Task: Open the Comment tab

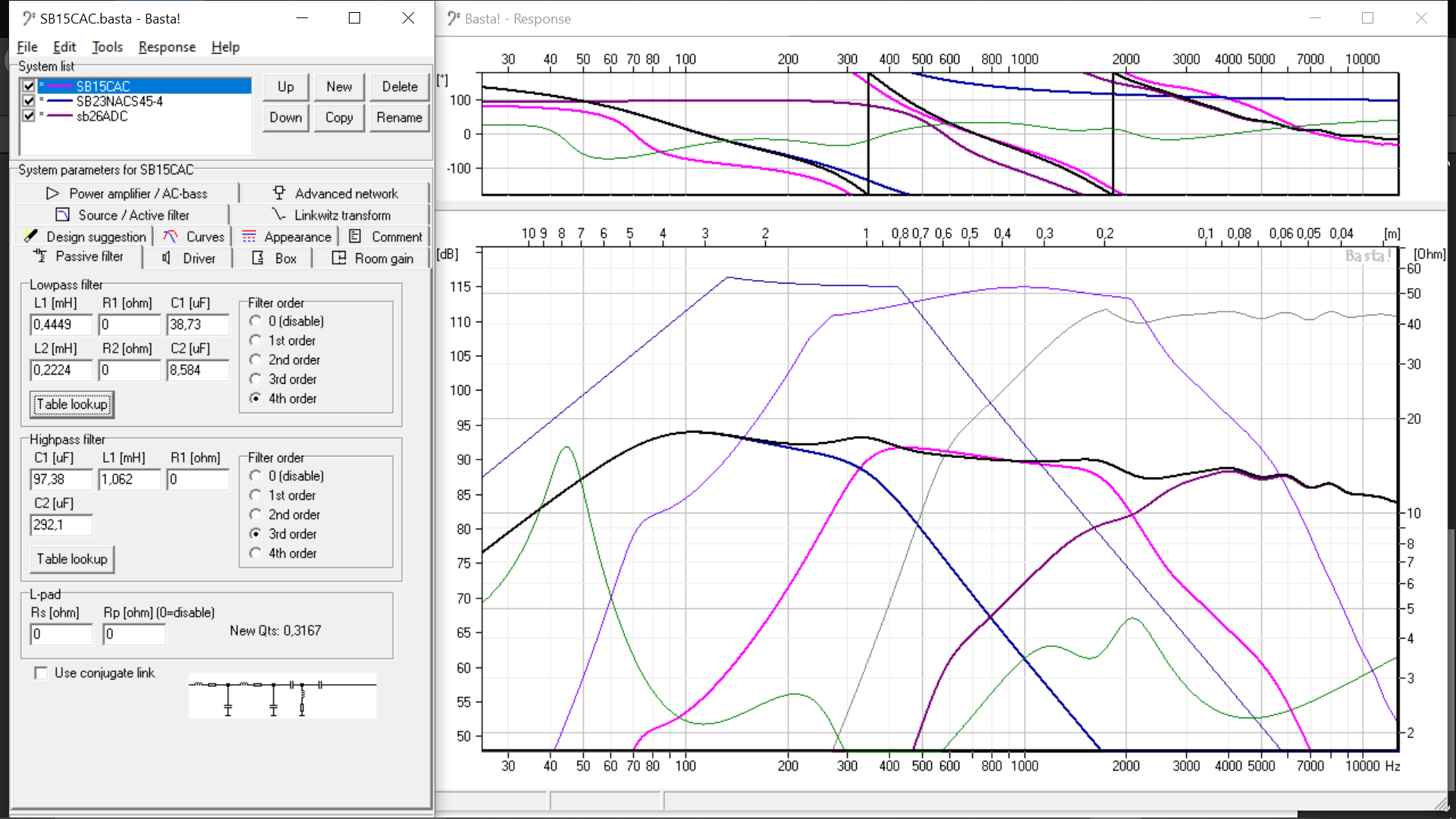Action: (384, 237)
